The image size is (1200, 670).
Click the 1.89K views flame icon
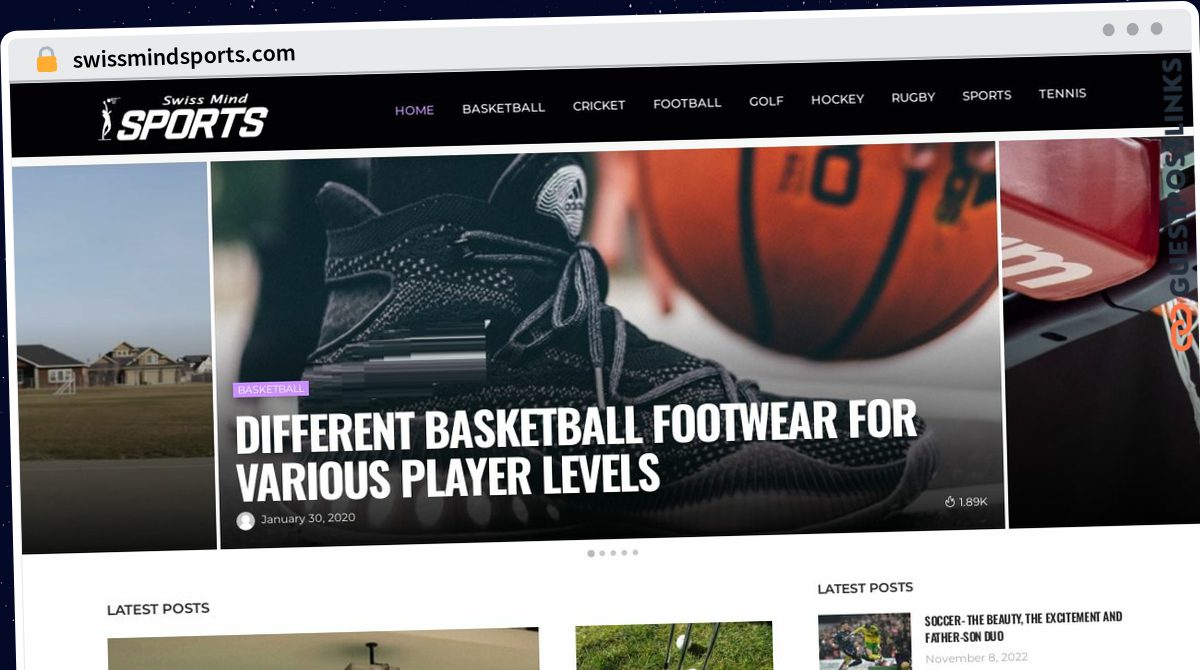[949, 501]
